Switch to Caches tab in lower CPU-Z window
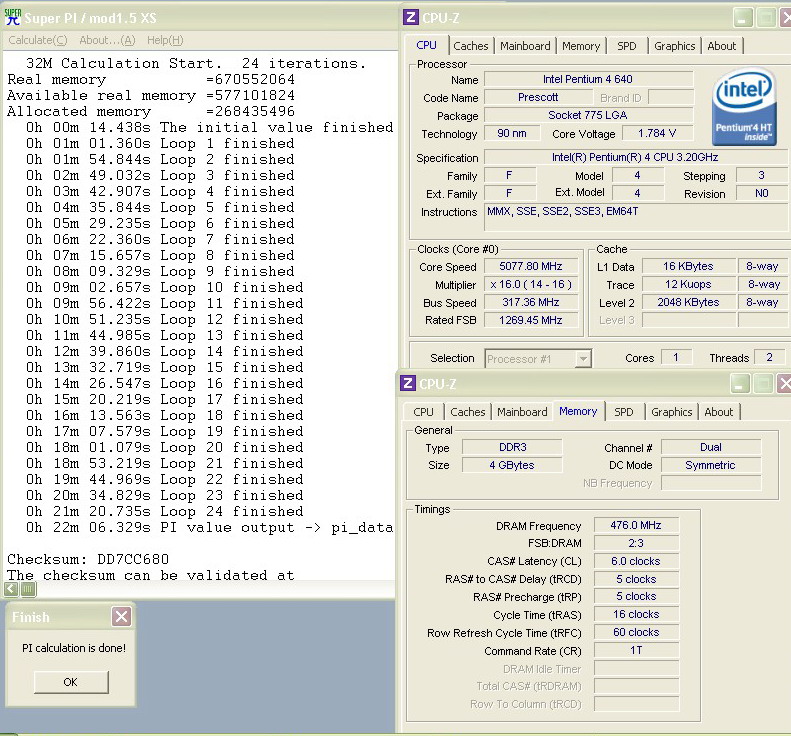 click(x=468, y=412)
